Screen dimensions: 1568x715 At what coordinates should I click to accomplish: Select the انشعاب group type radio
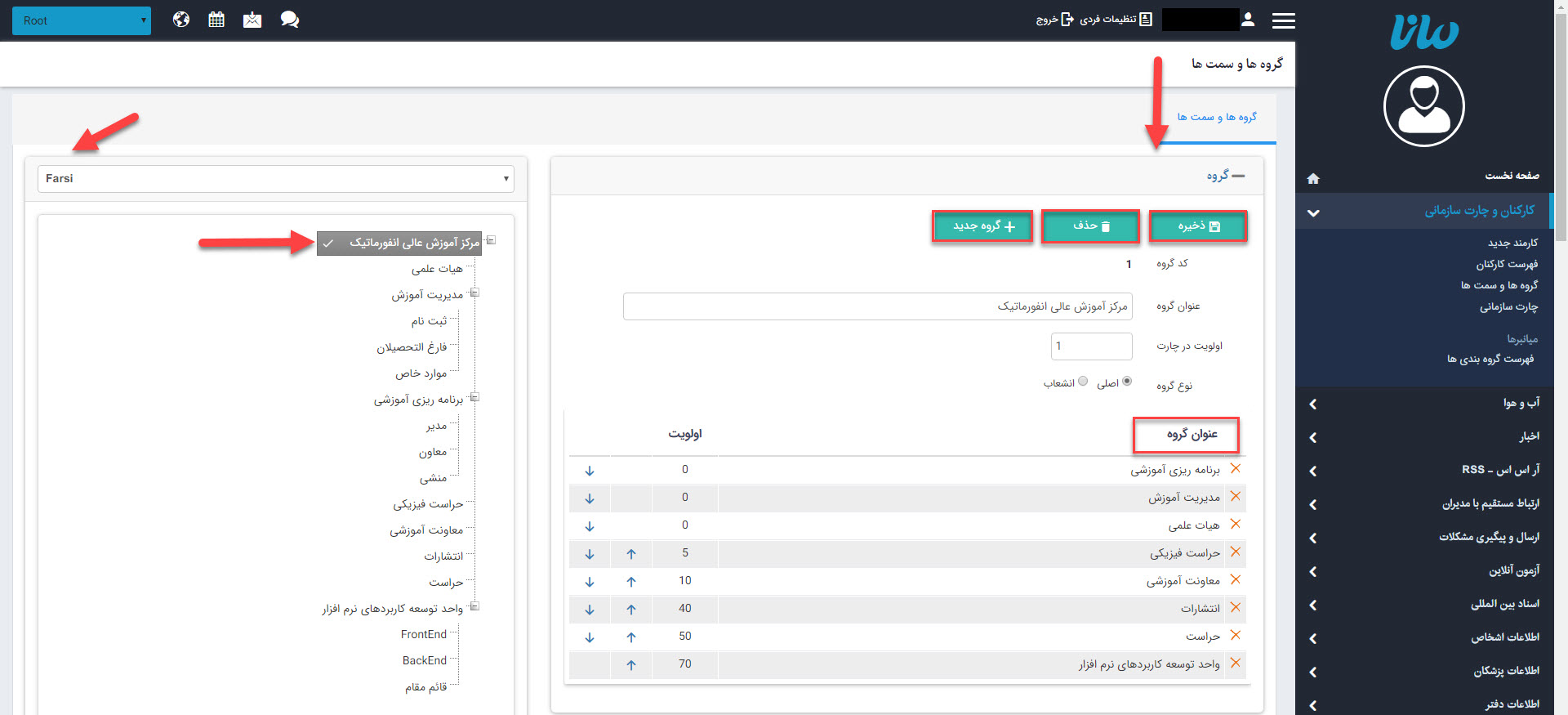[x=1083, y=382]
